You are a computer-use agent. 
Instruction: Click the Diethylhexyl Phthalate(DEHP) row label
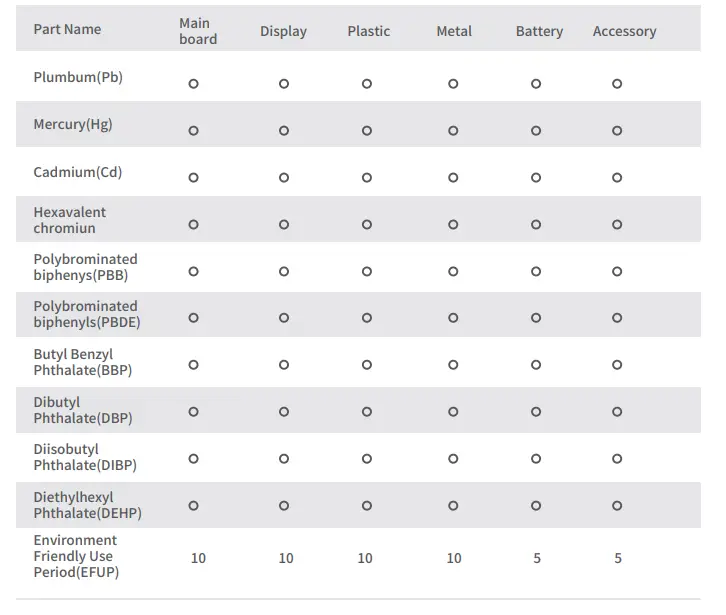coord(87,505)
